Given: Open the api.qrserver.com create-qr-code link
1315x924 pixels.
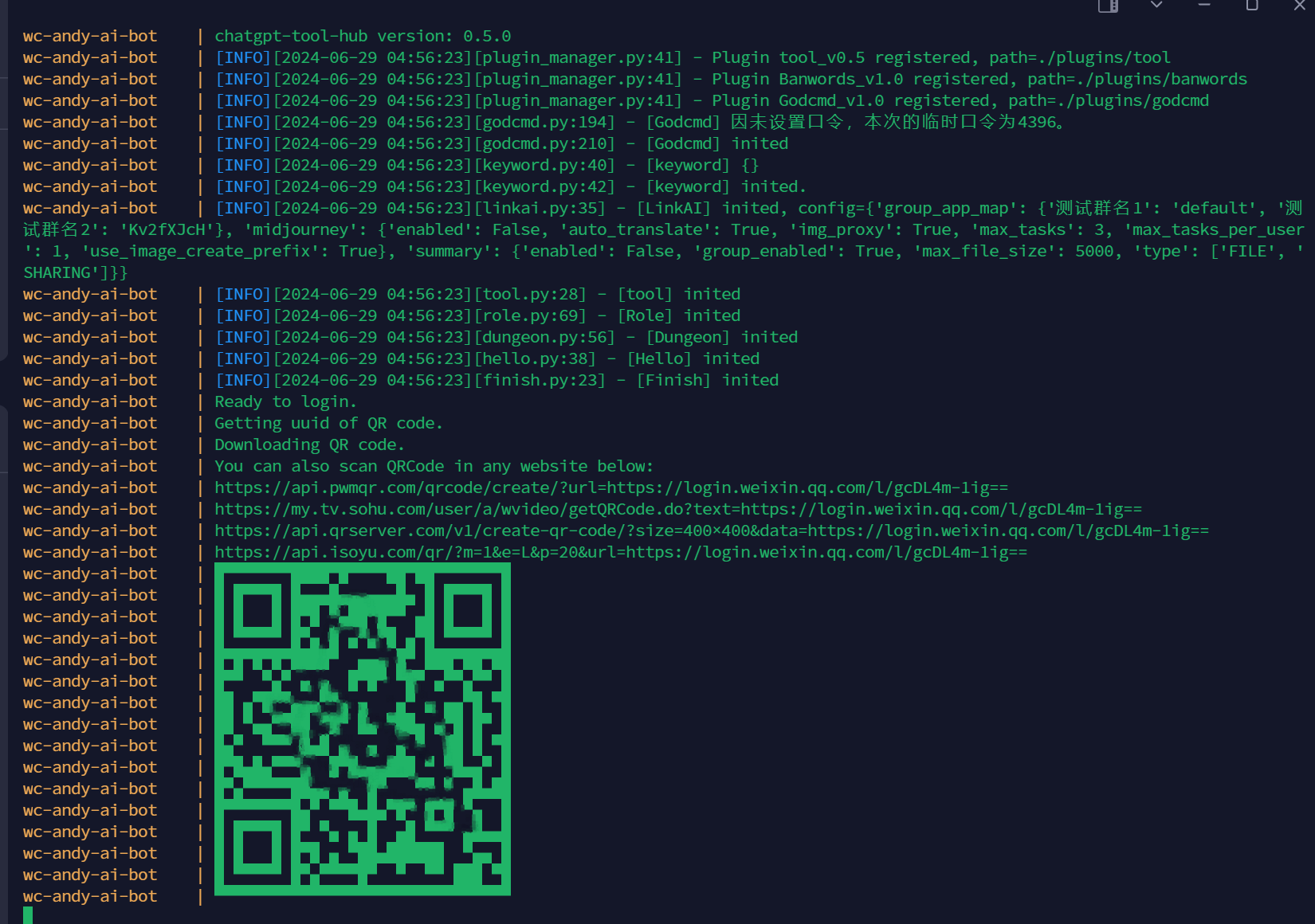Looking at the screenshot, I should [712, 531].
